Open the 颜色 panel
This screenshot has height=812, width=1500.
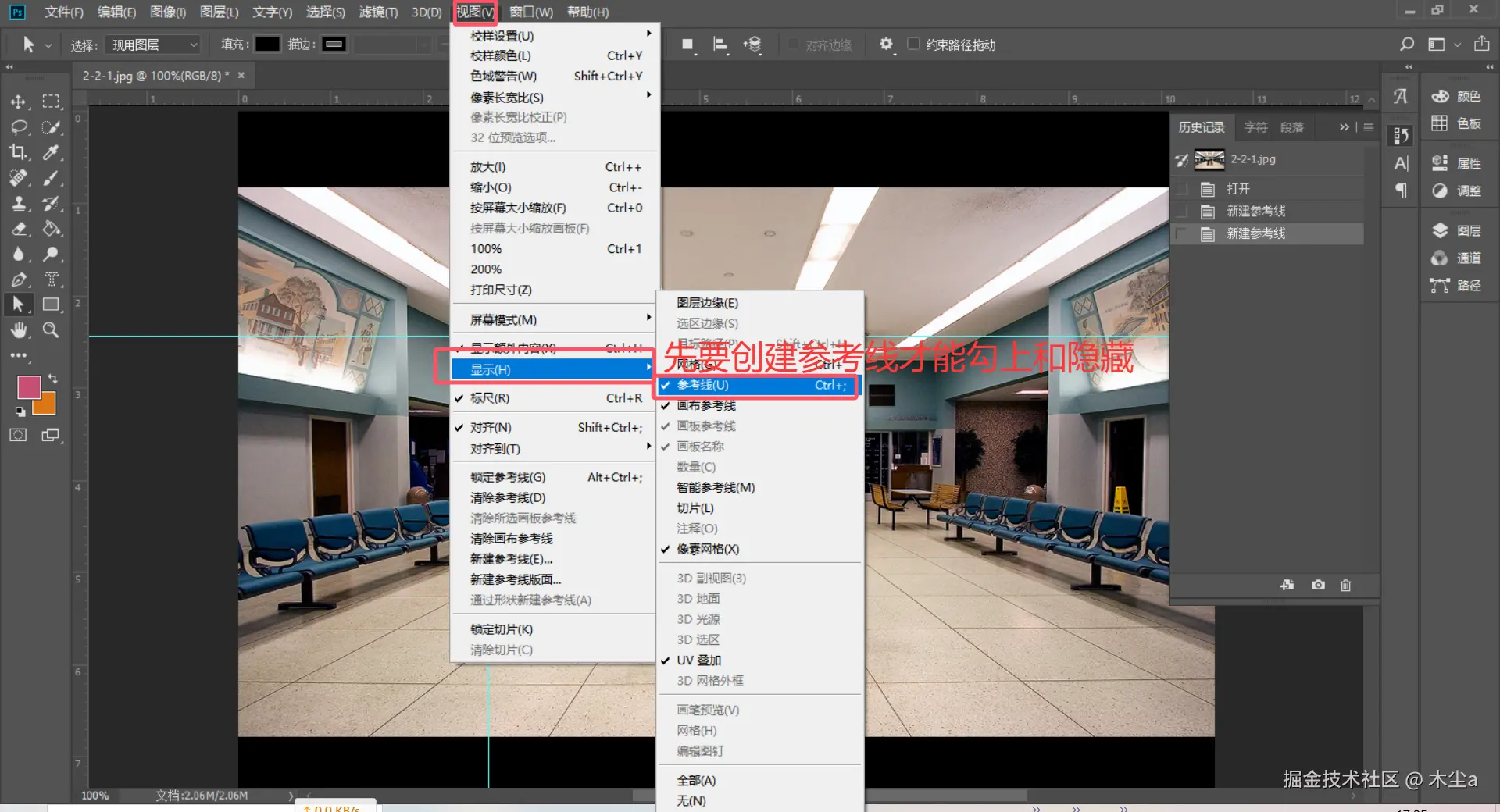click(x=1456, y=96)
